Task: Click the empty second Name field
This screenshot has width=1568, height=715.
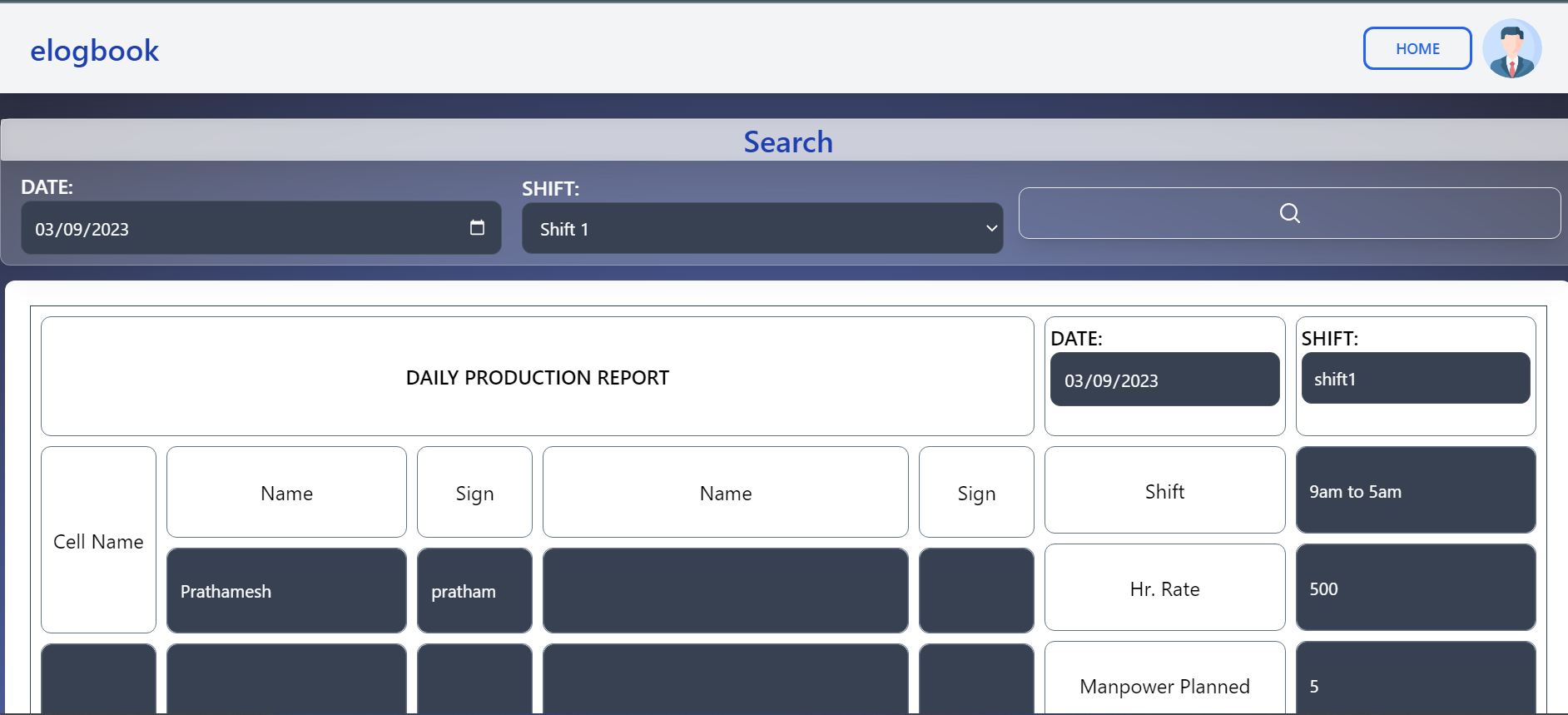Action: pos(725,590)
